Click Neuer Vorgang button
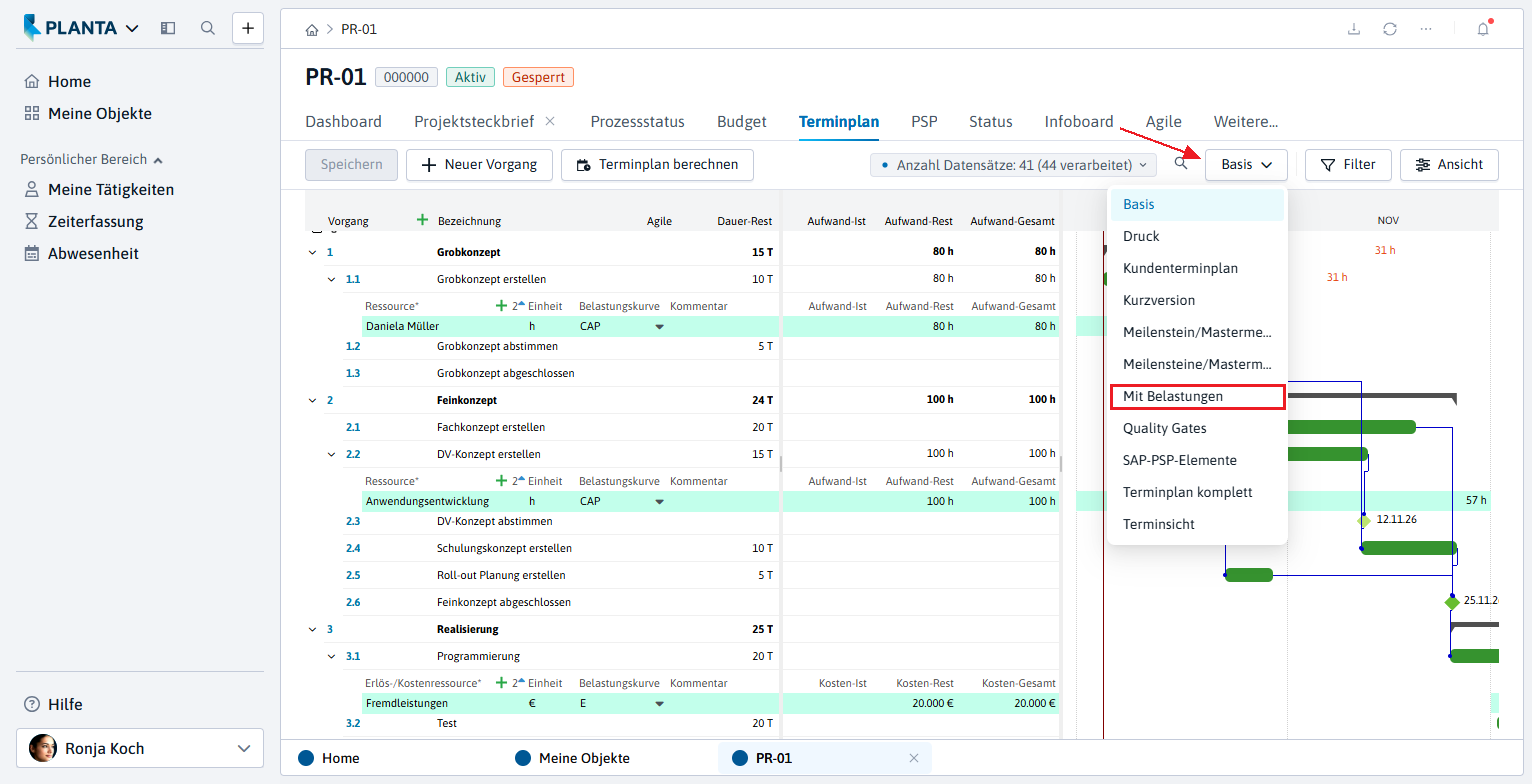The height and width of the screenshot is (784, 1532). pos(479,164)
